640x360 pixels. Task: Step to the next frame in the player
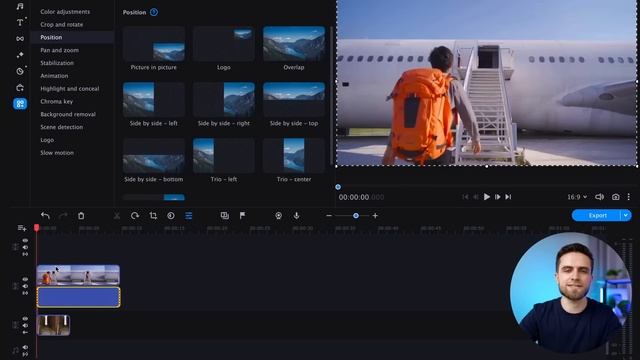pos(498,197)
